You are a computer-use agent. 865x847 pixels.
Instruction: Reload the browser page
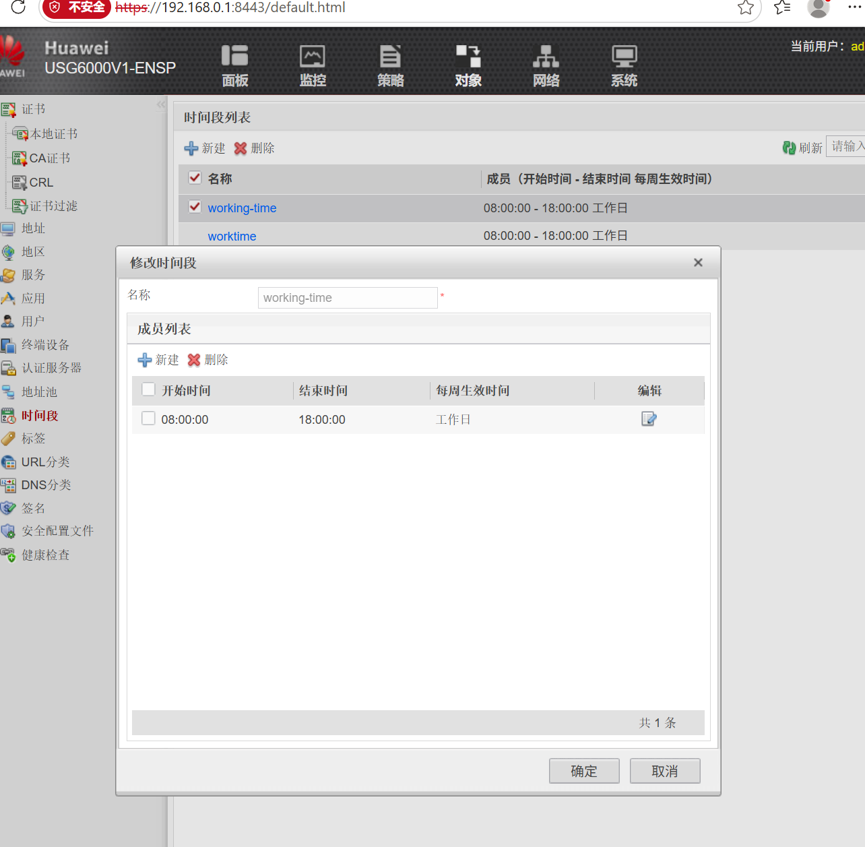click(x=18, y=7)
